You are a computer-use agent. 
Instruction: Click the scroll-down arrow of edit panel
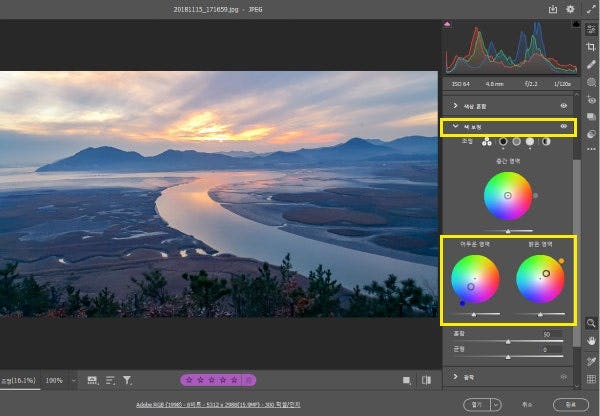pyautogui.click(x=576, y=386)
